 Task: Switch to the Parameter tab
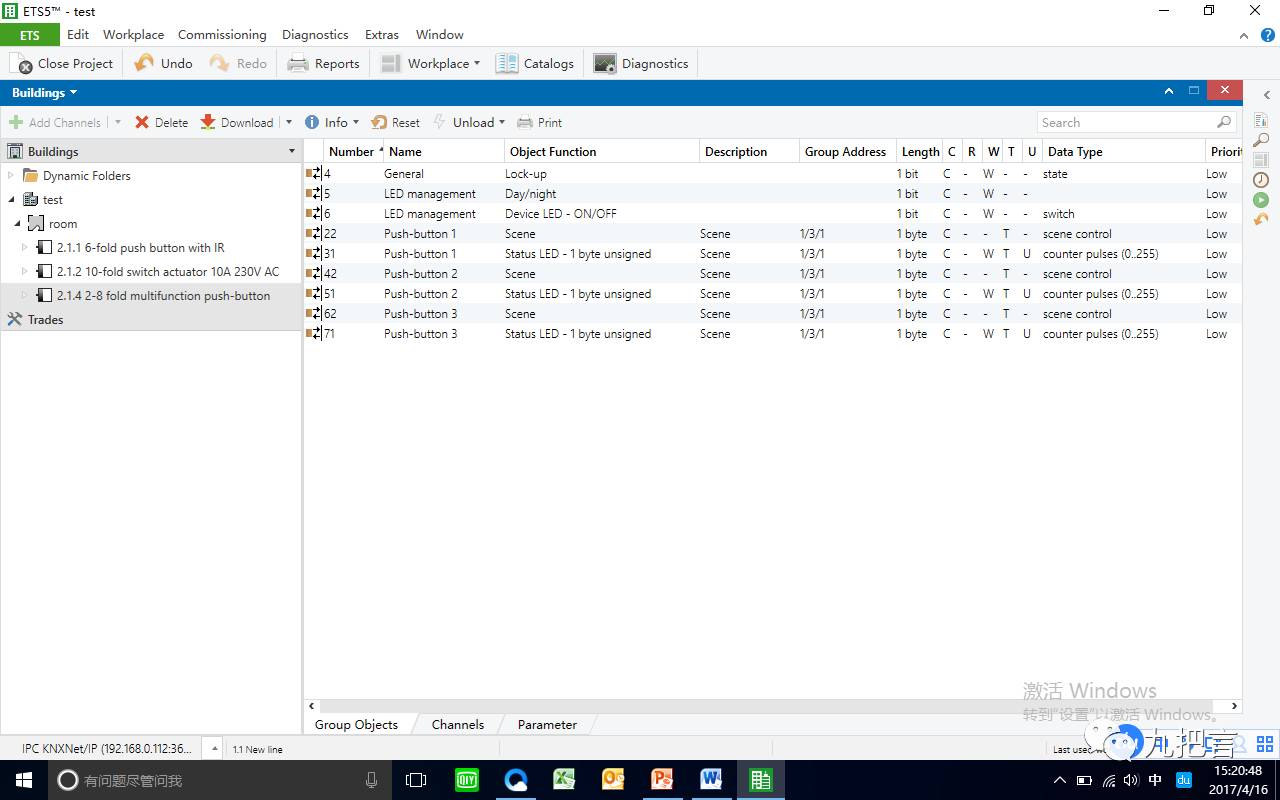point(546,724)
